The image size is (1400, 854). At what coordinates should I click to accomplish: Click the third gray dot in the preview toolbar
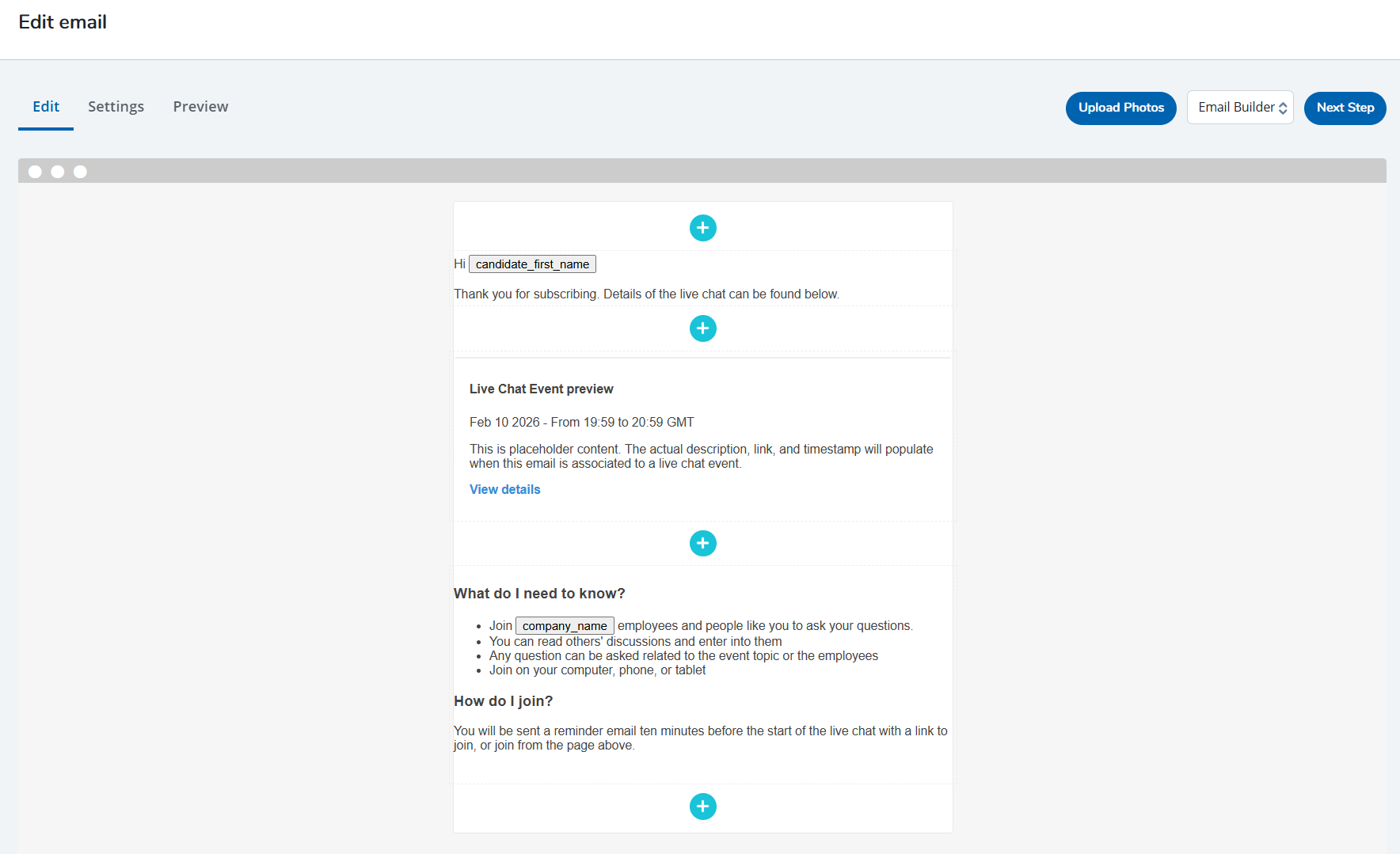pyautogui.click(x=80, y=171)
